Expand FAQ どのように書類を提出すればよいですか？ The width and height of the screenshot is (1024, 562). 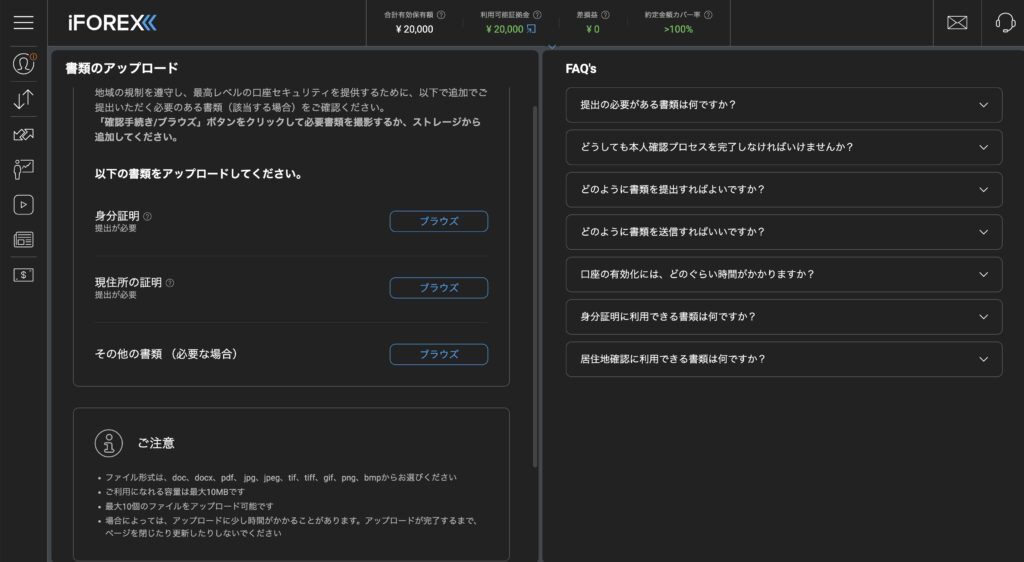(784, 190)
